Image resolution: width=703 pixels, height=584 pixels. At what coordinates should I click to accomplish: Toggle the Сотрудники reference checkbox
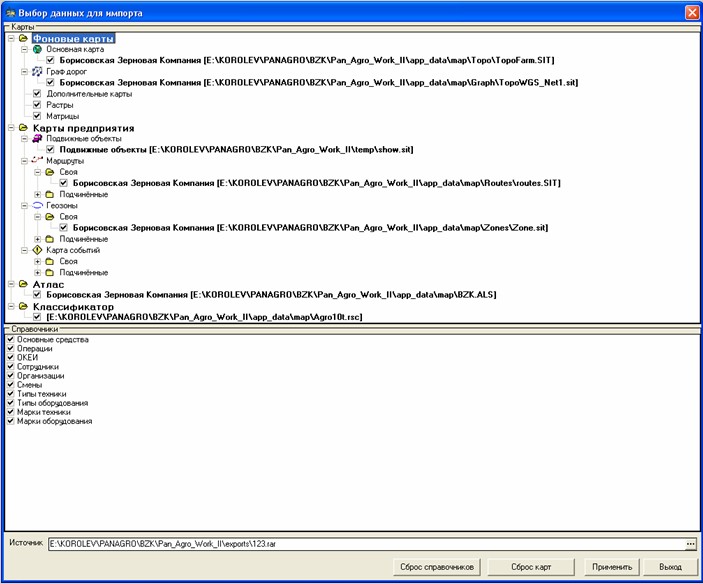(11, 367)
